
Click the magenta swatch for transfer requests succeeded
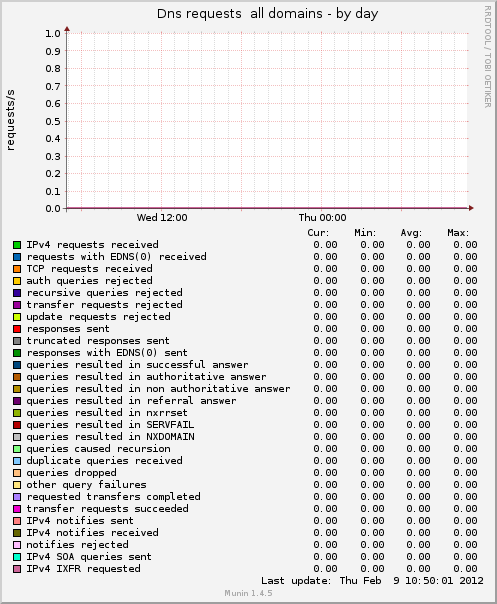coord(17,509)
